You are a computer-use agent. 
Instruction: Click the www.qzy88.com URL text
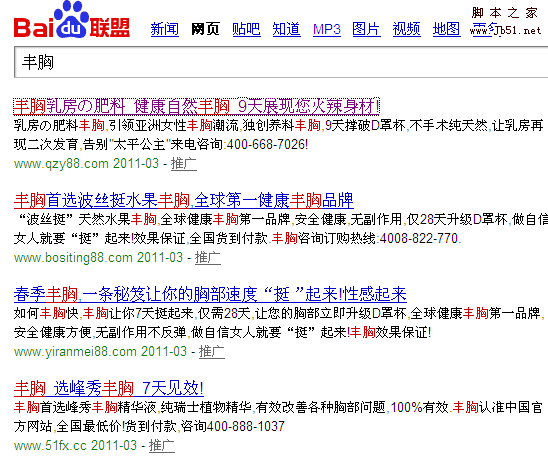pyautogui.click(x=61, y=164)
